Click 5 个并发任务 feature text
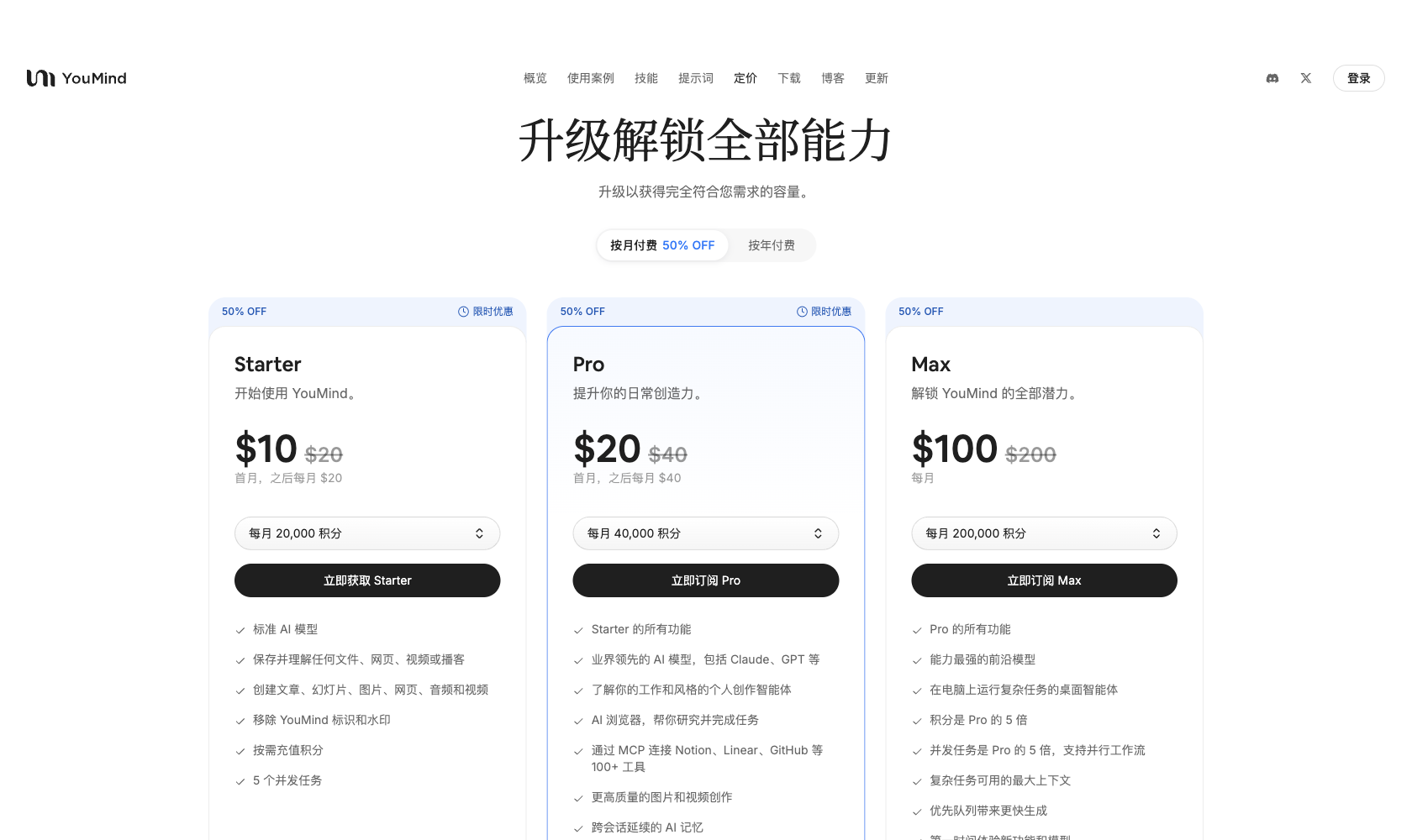 click(x=287, y=780)
